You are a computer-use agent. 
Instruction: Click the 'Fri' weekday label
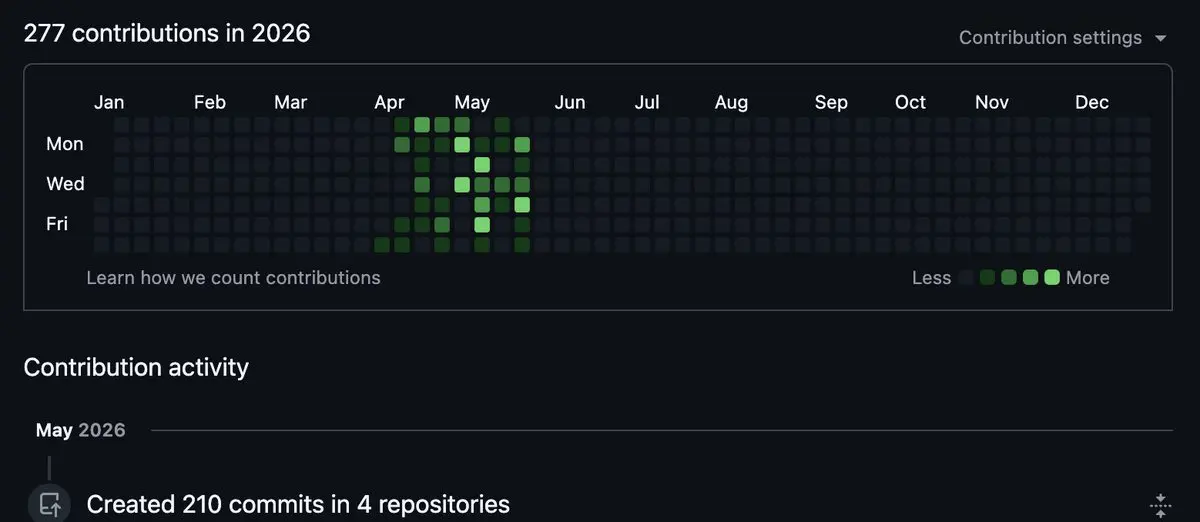pos(57,224)
